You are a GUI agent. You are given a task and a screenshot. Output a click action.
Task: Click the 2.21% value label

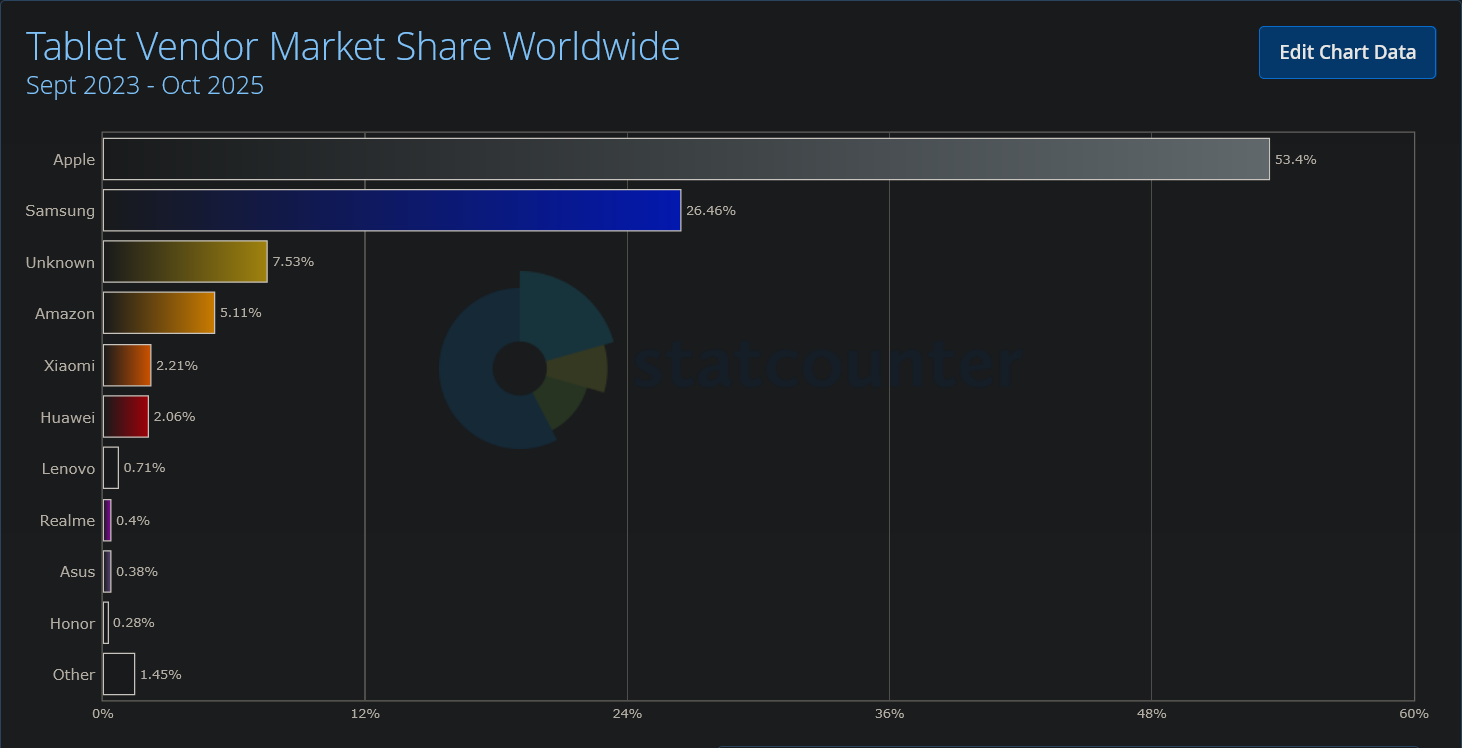pos(177,366)
